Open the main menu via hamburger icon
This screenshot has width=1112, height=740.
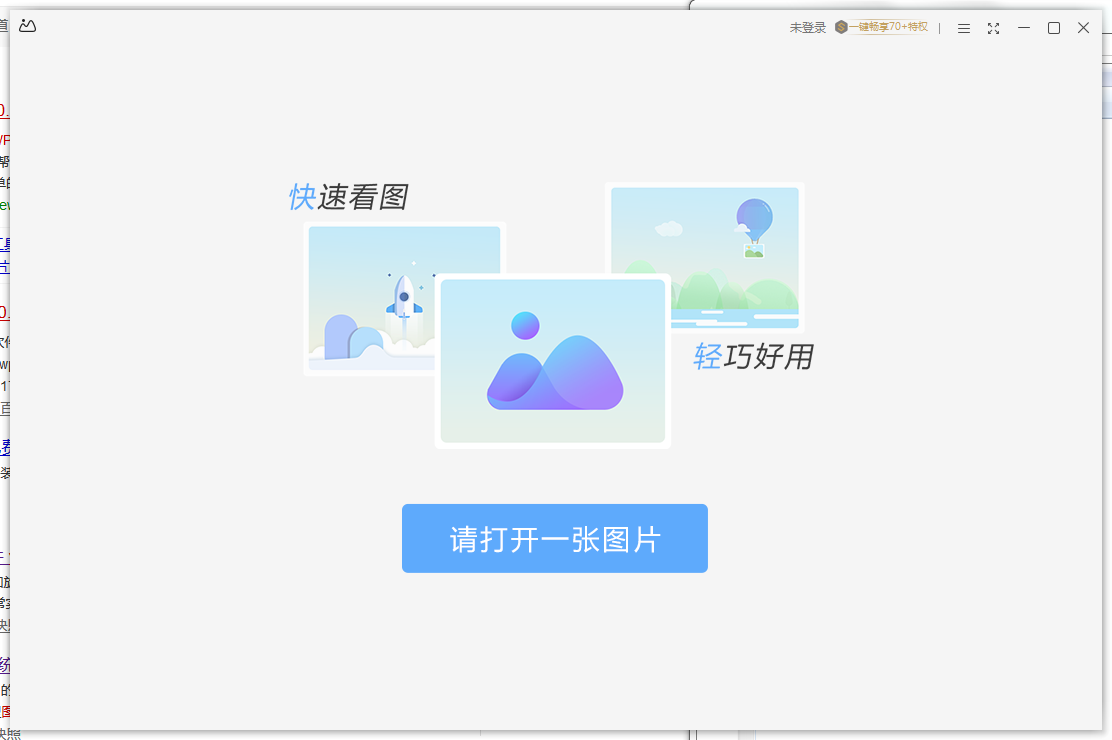point(963,28)
